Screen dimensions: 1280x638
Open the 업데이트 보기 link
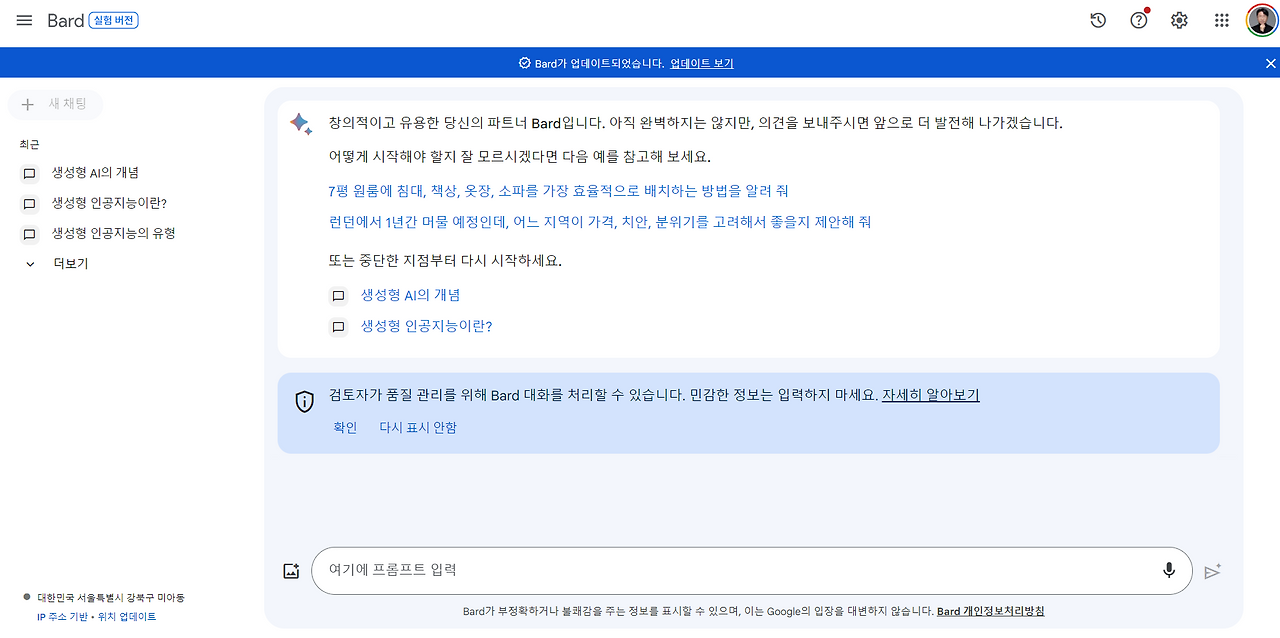coord(700,62)
